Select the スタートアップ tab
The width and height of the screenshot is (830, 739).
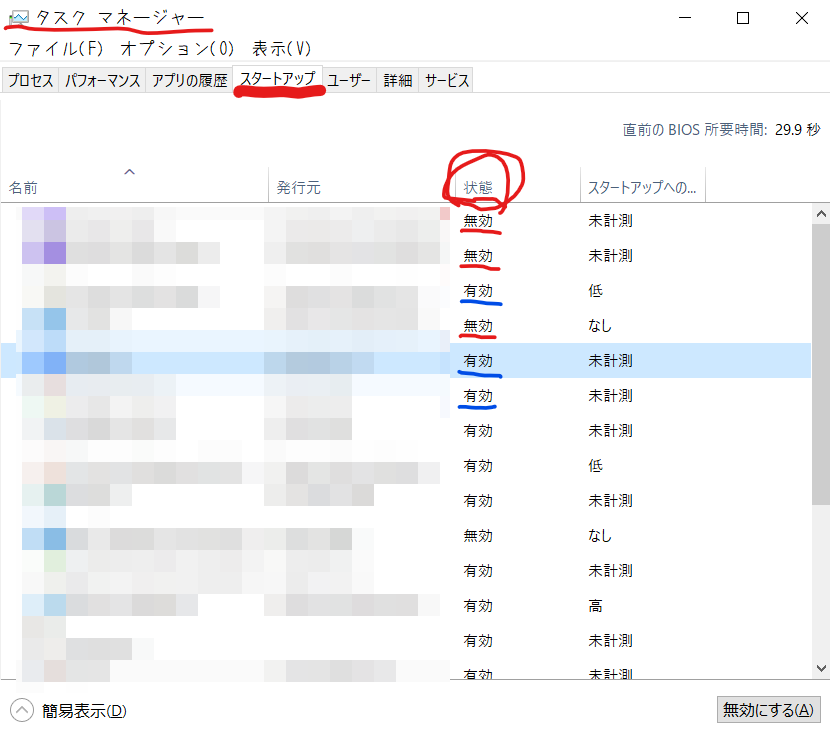click(278, 79)
